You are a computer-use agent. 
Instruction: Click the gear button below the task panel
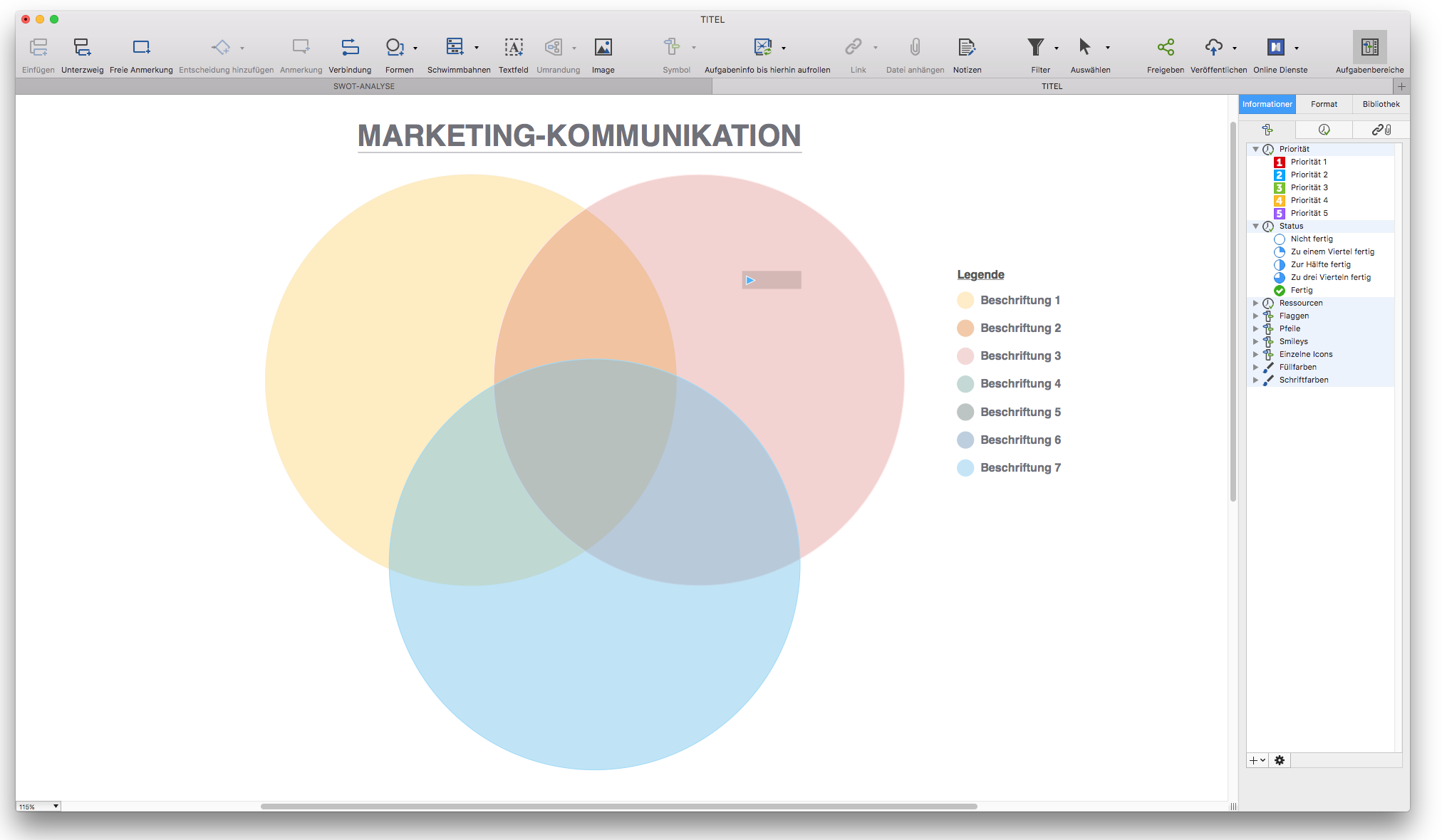1280,760
